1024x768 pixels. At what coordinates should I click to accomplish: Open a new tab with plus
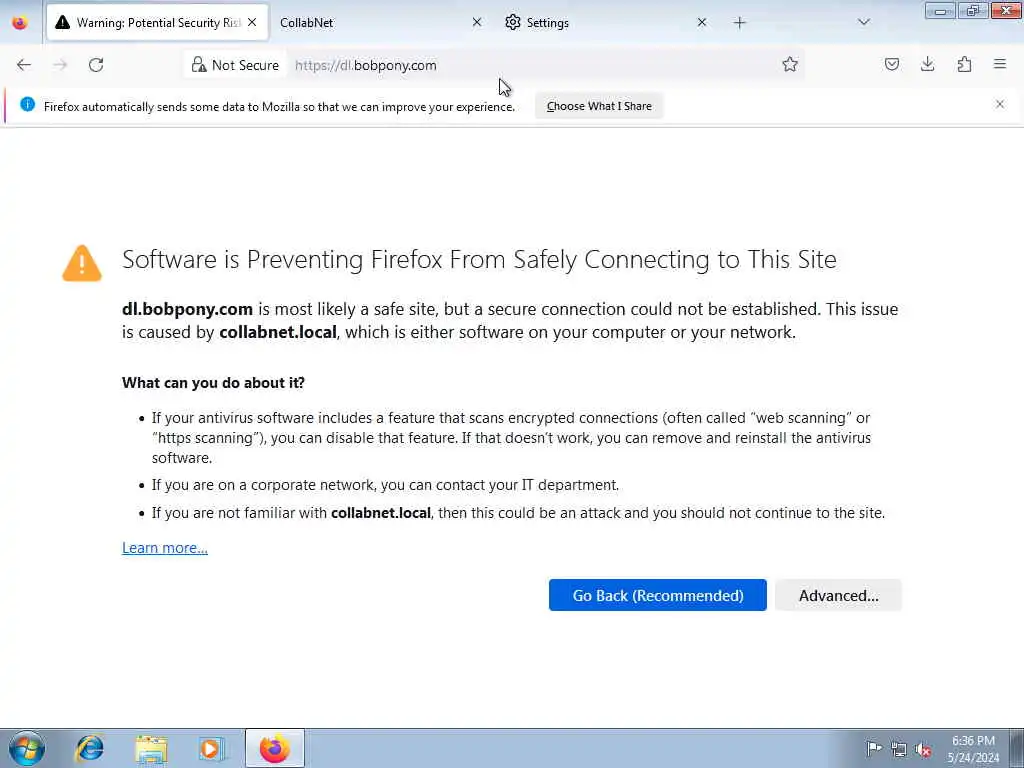tap(739, 23)
